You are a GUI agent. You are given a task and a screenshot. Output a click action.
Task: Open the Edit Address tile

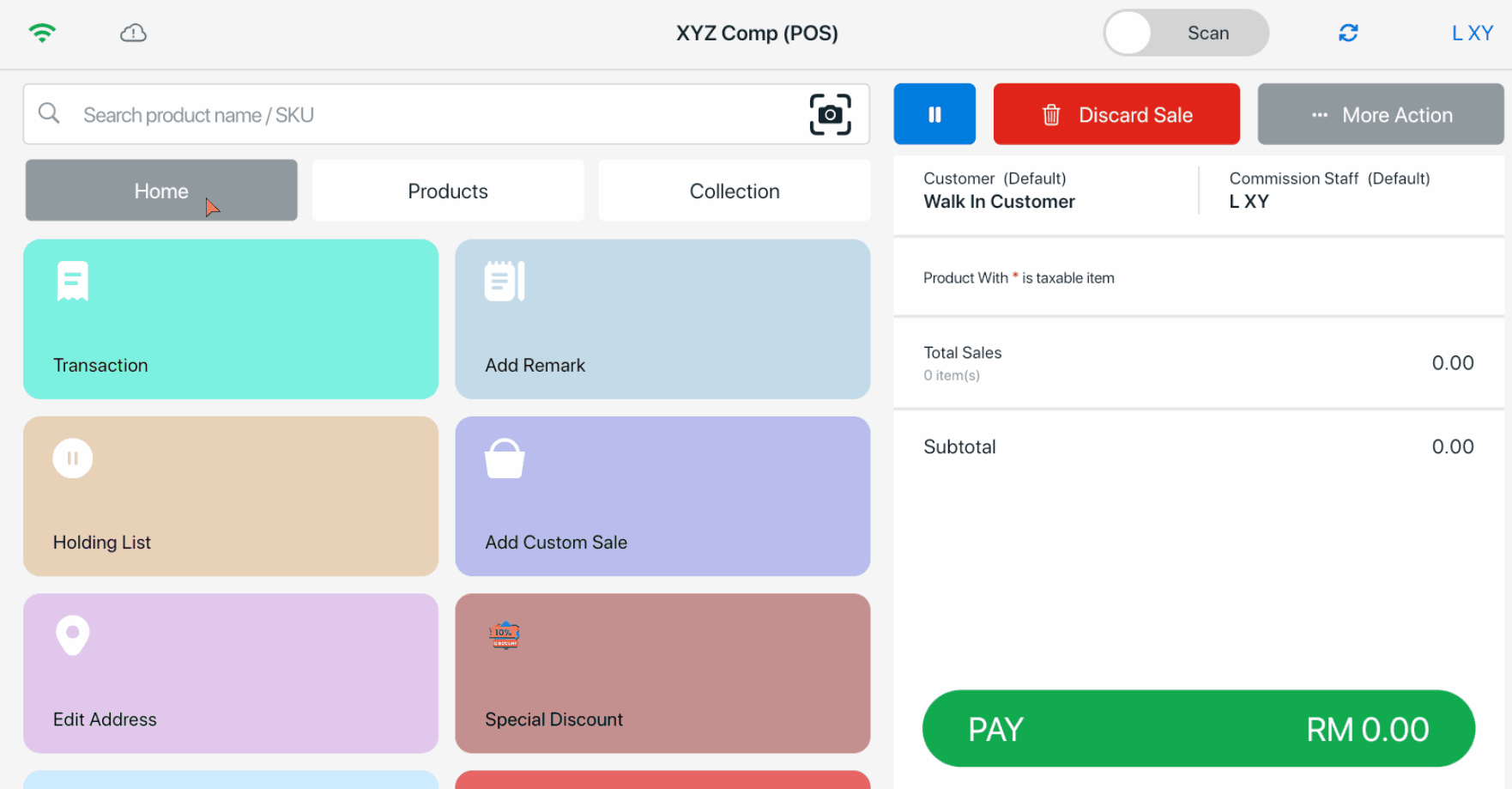231,673
